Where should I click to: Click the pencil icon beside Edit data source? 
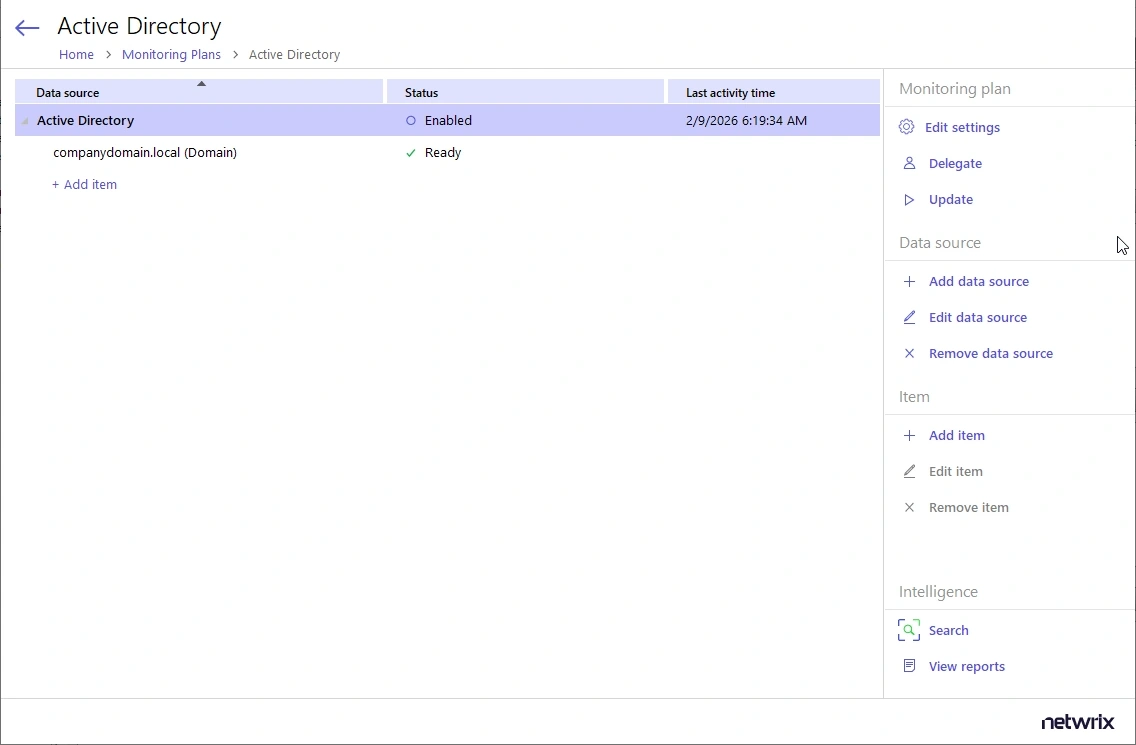[909, 318]
